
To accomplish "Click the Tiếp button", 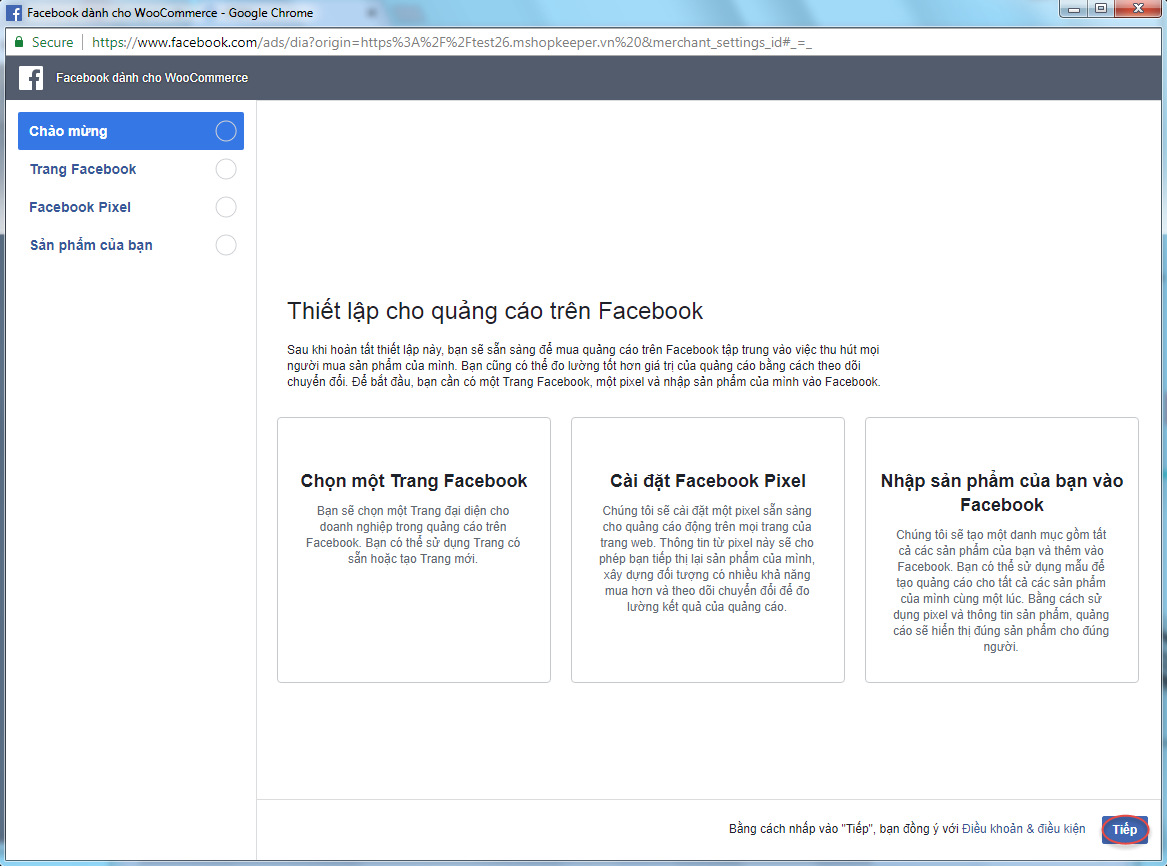I will click(x=1125, y=830).
